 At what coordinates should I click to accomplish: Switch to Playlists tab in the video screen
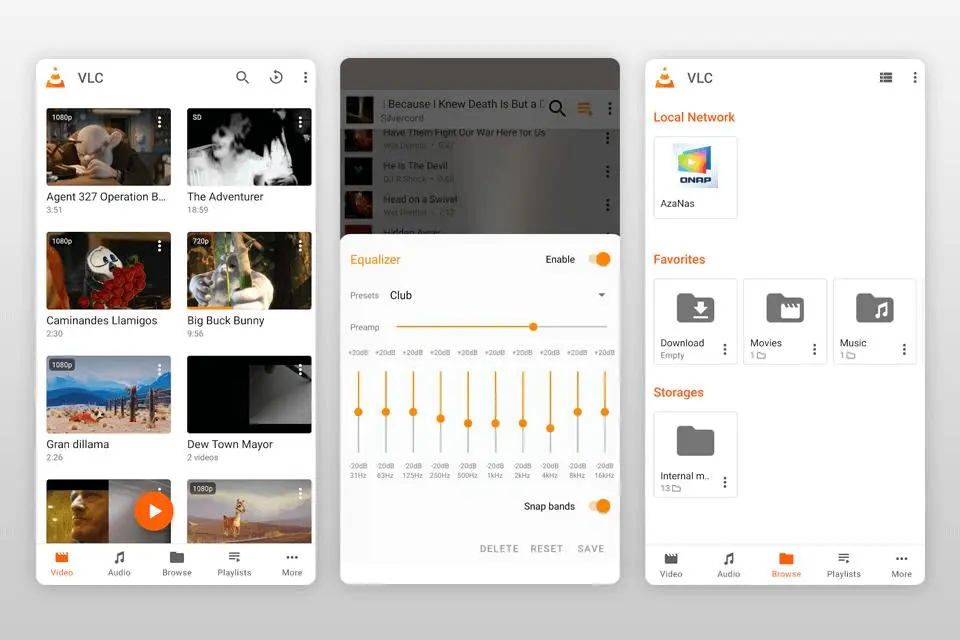(x=234, y=564)
